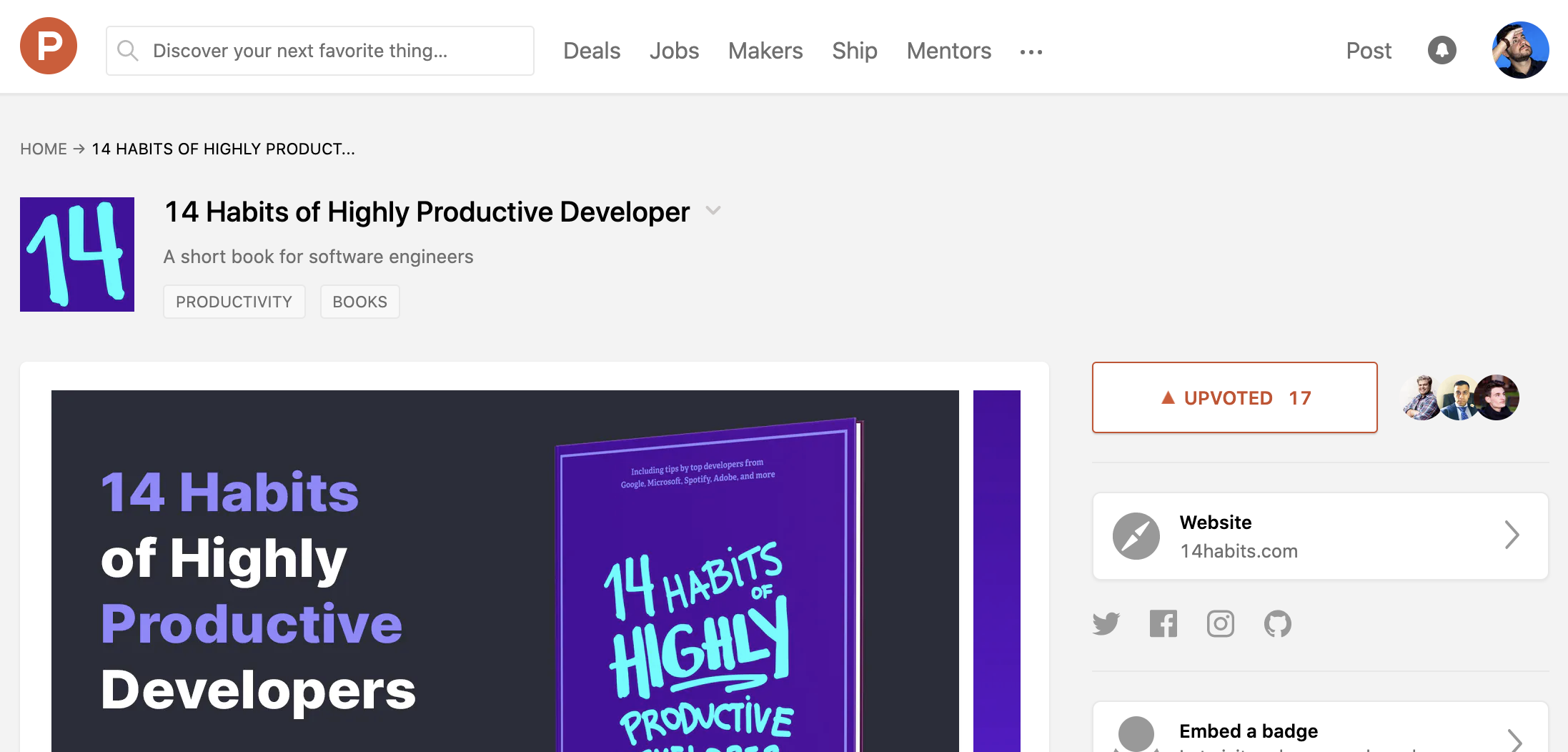
Task: Select Ship in the navigation
Action: coord(855,51)
